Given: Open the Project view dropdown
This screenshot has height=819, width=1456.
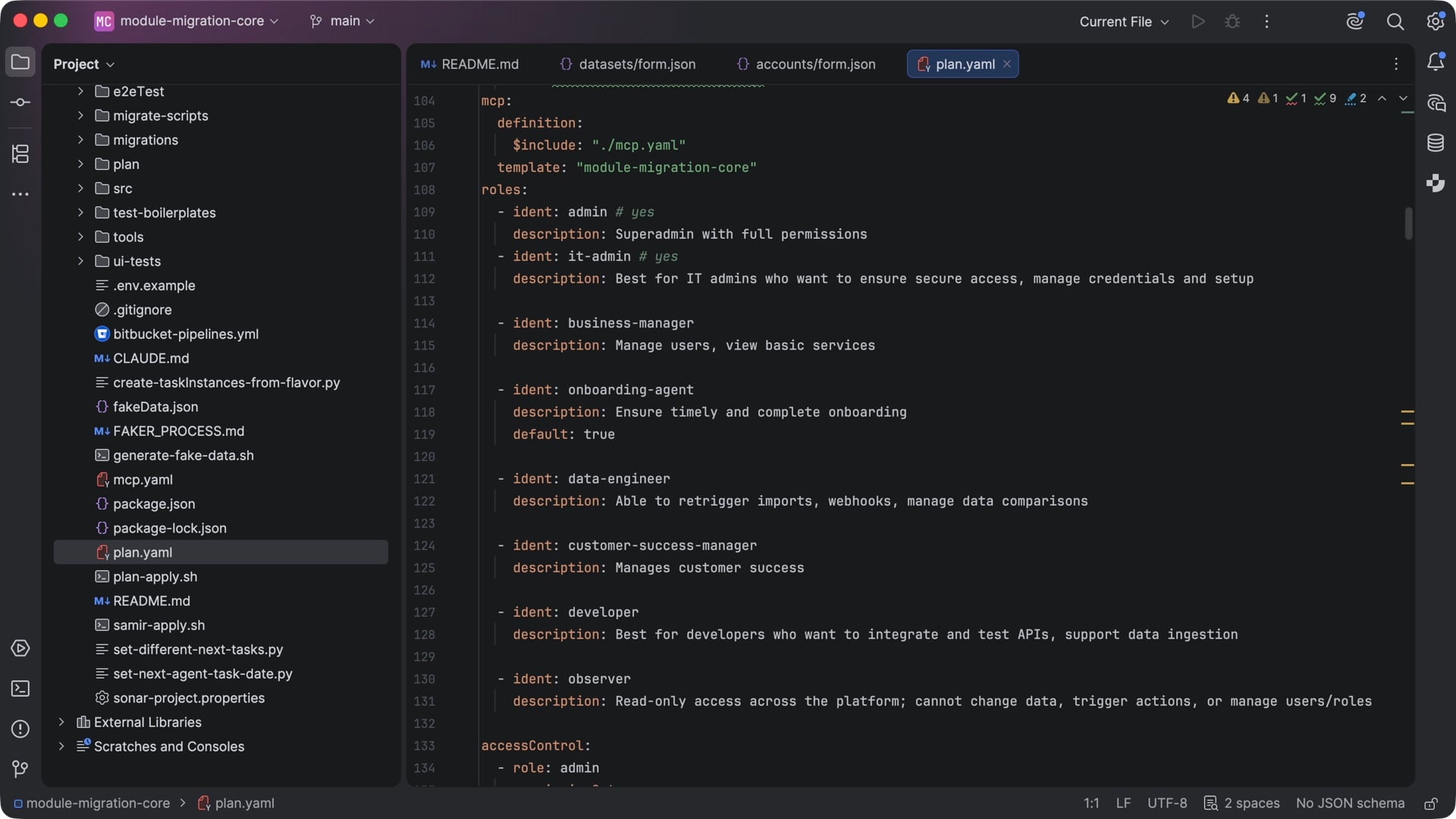Looking at the screenshot, I should pos(83,64).
